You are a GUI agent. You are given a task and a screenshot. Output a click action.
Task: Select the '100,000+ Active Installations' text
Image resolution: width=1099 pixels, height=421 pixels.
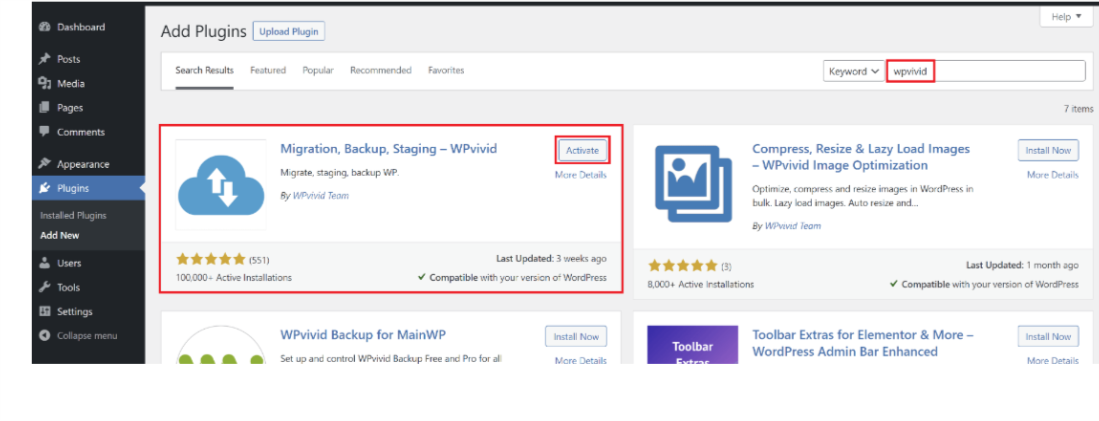(x=234, y=278)
